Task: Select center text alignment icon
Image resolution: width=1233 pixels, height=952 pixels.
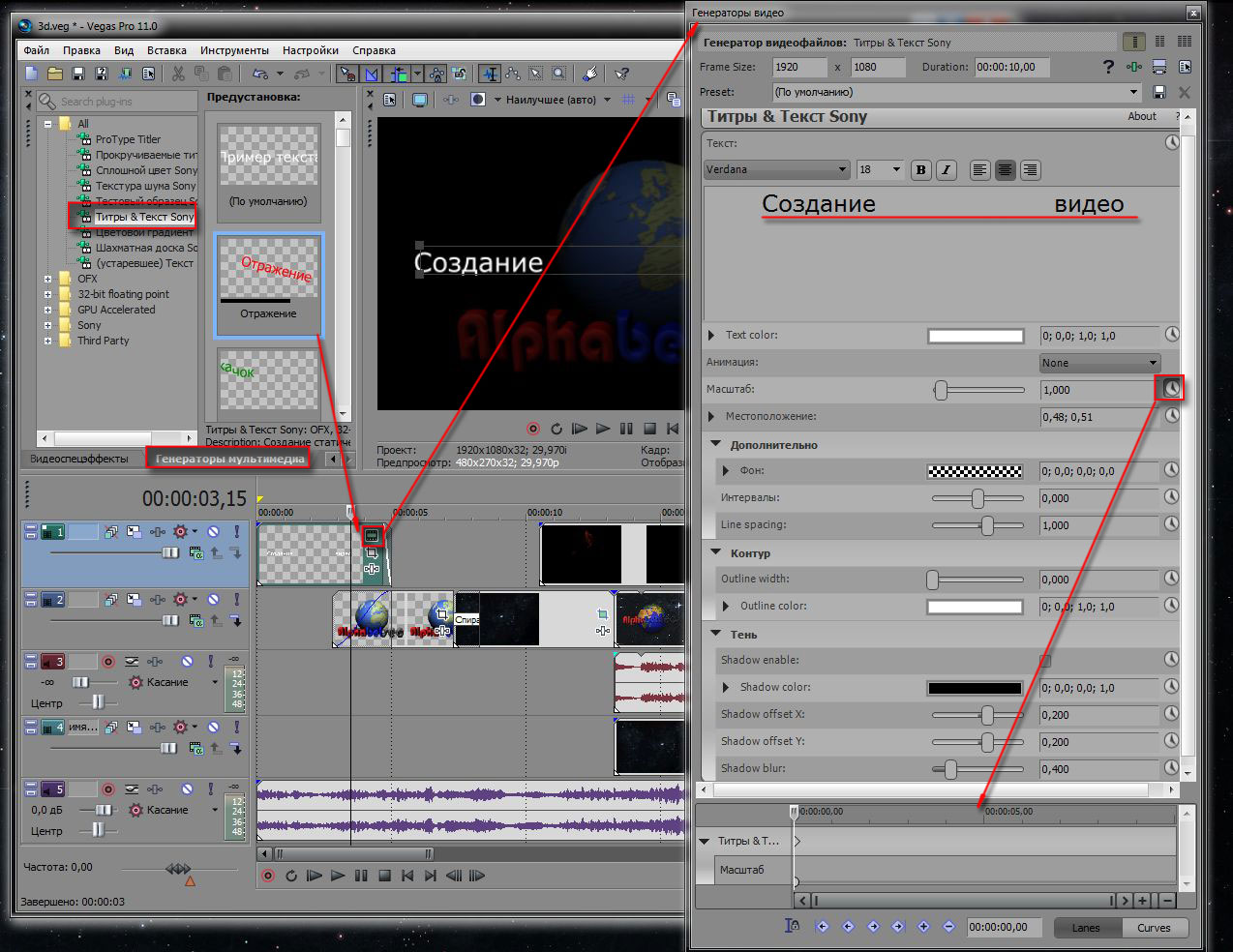Action: point(1006,170)
